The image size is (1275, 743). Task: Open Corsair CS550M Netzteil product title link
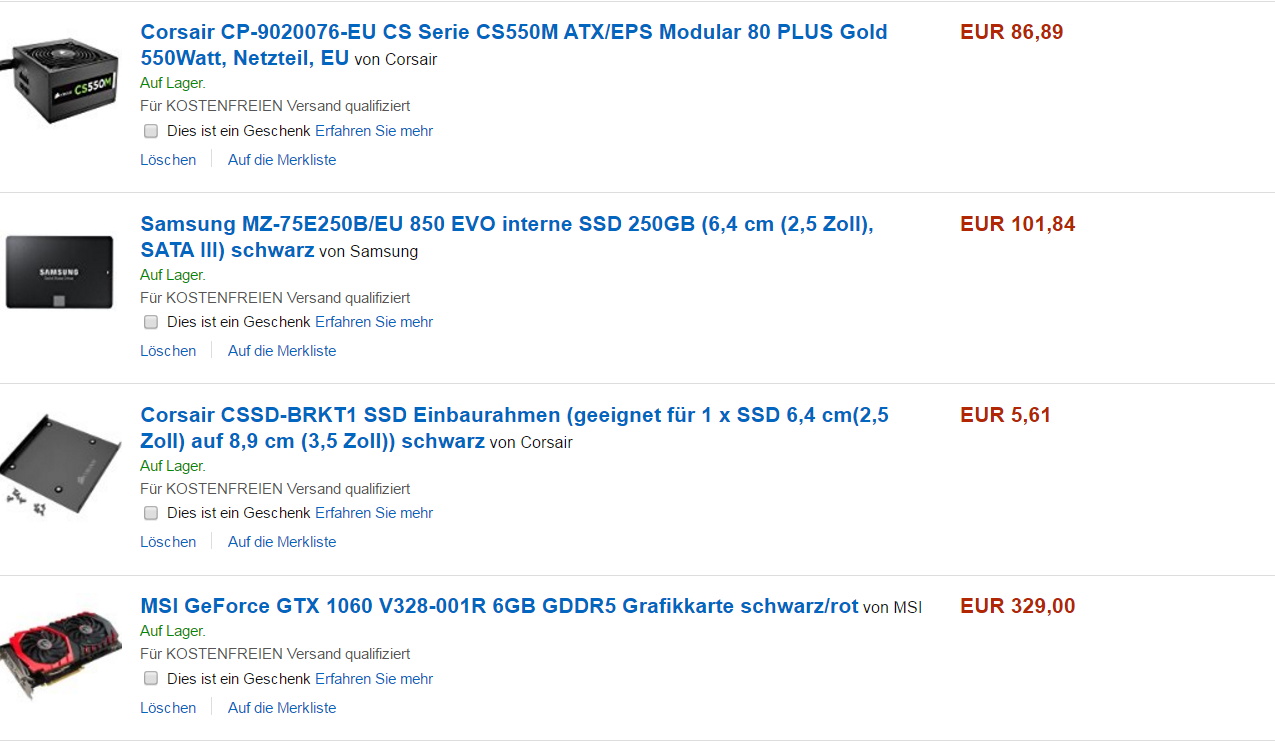(514, 45)
